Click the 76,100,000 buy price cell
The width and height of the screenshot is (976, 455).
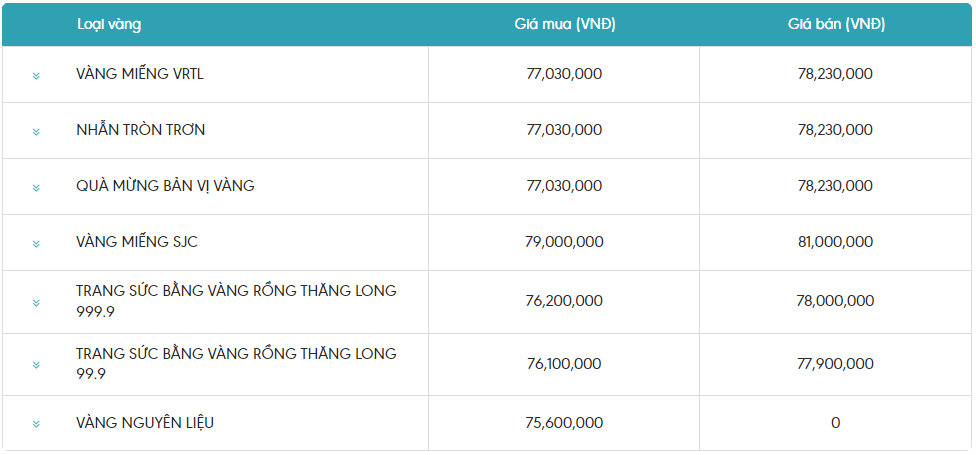tap(564, 364)
